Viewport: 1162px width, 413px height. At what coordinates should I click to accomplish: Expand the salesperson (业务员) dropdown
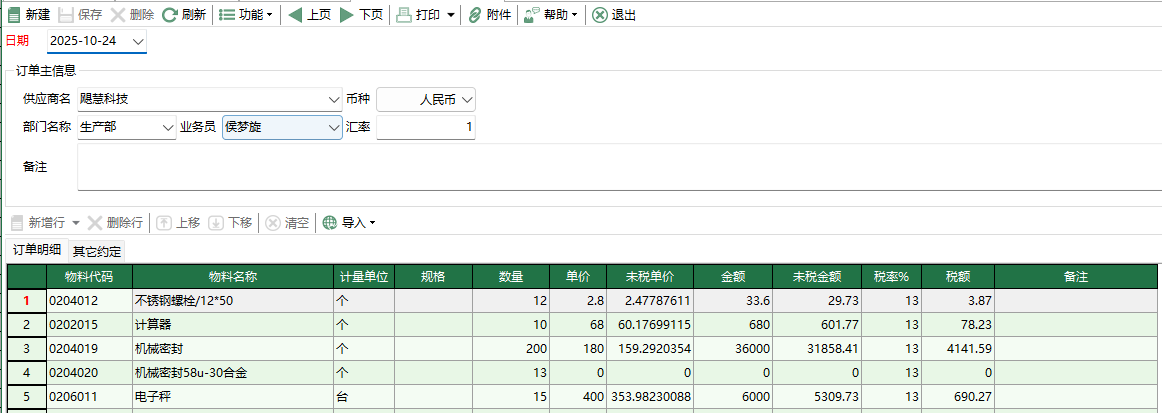click(334, 128)
